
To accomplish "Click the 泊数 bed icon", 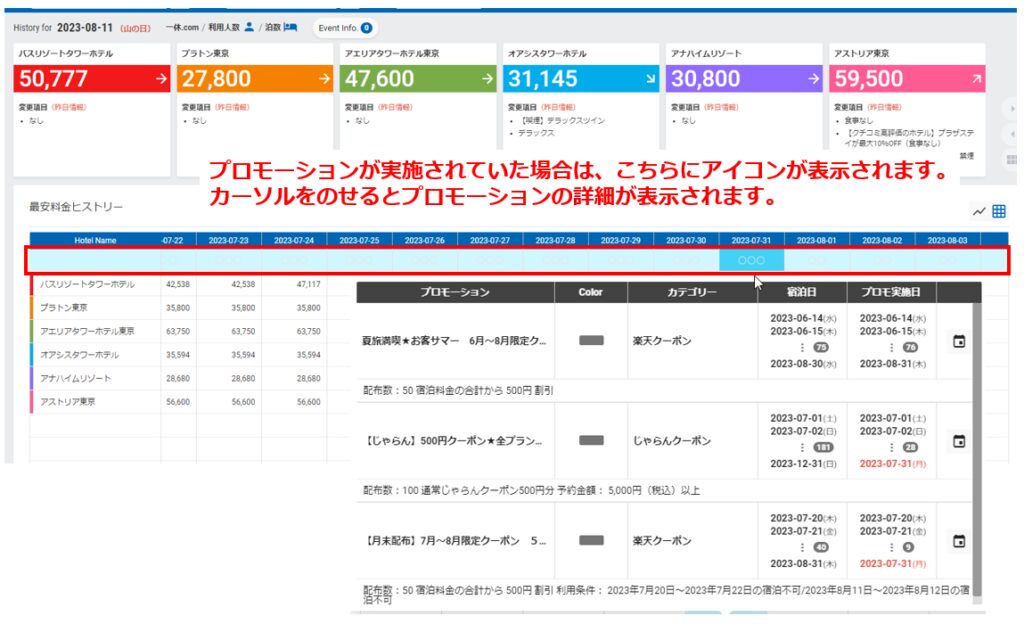I will tap(290, 27).
